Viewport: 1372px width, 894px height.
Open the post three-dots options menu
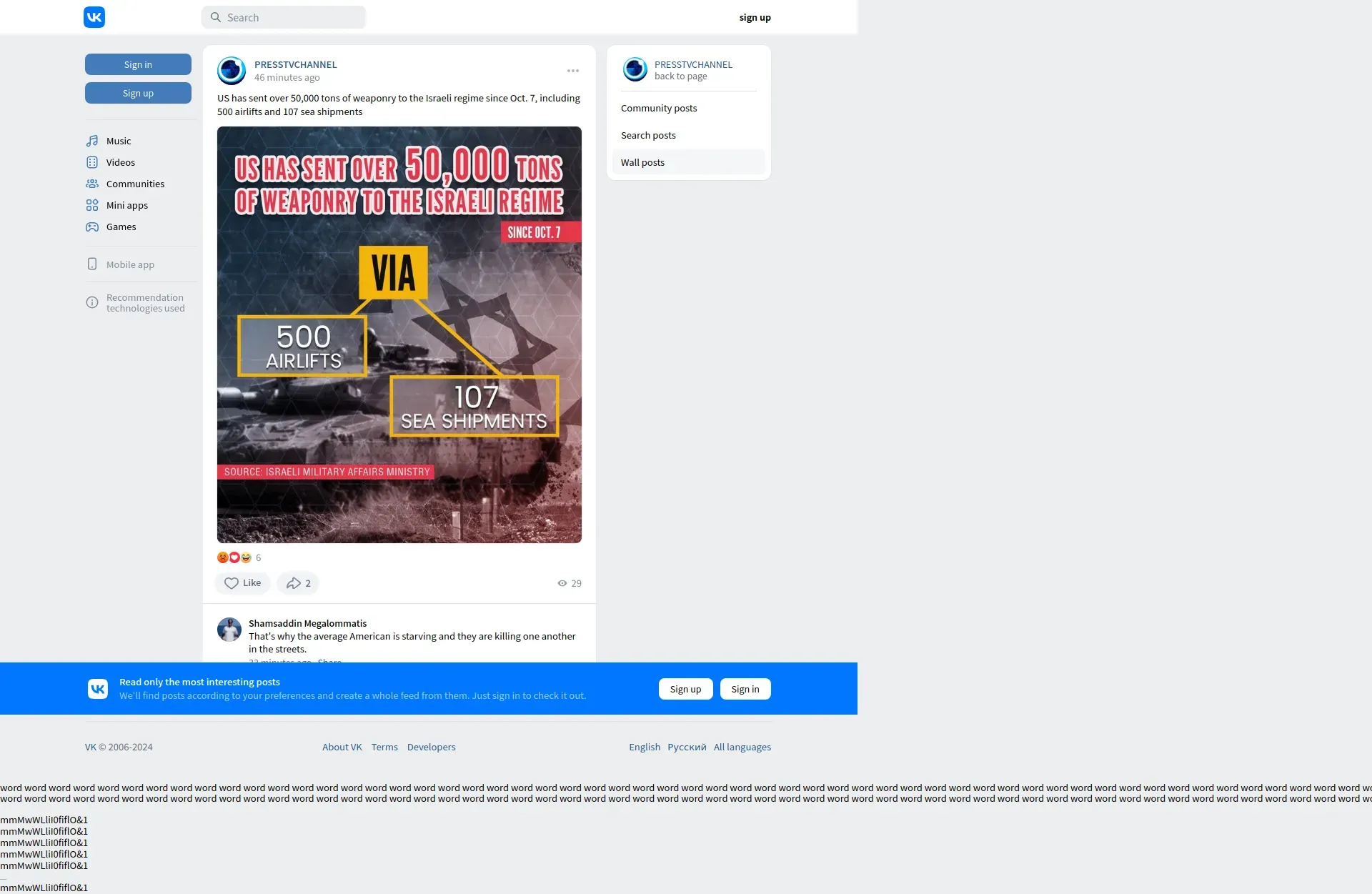pos(573,71)
